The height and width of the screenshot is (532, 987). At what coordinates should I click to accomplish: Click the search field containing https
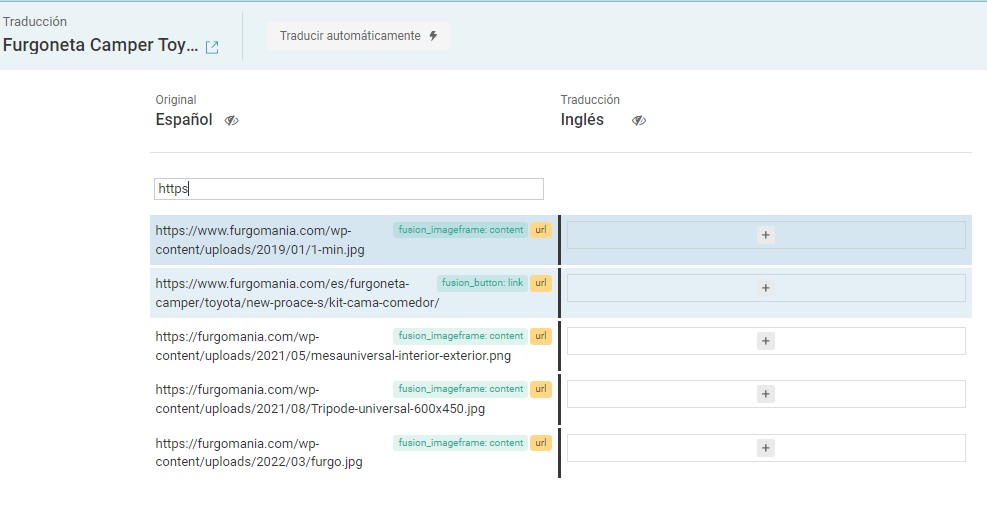click(x=349, y=188)
